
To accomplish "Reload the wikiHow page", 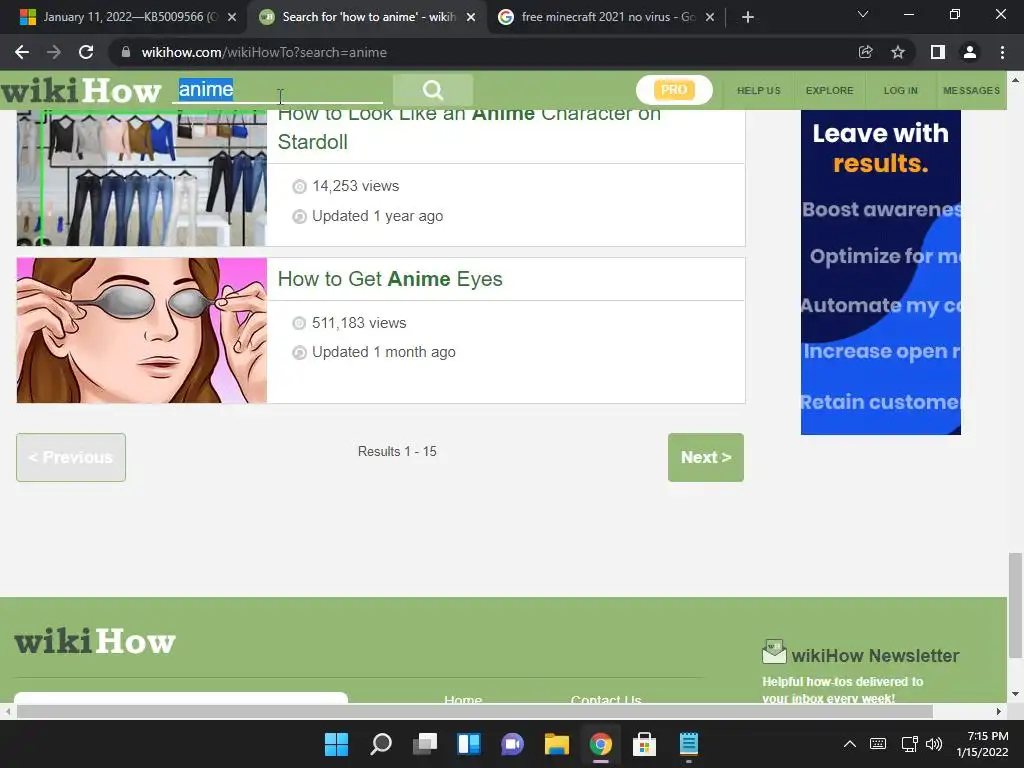I will [x=86, y=52].
